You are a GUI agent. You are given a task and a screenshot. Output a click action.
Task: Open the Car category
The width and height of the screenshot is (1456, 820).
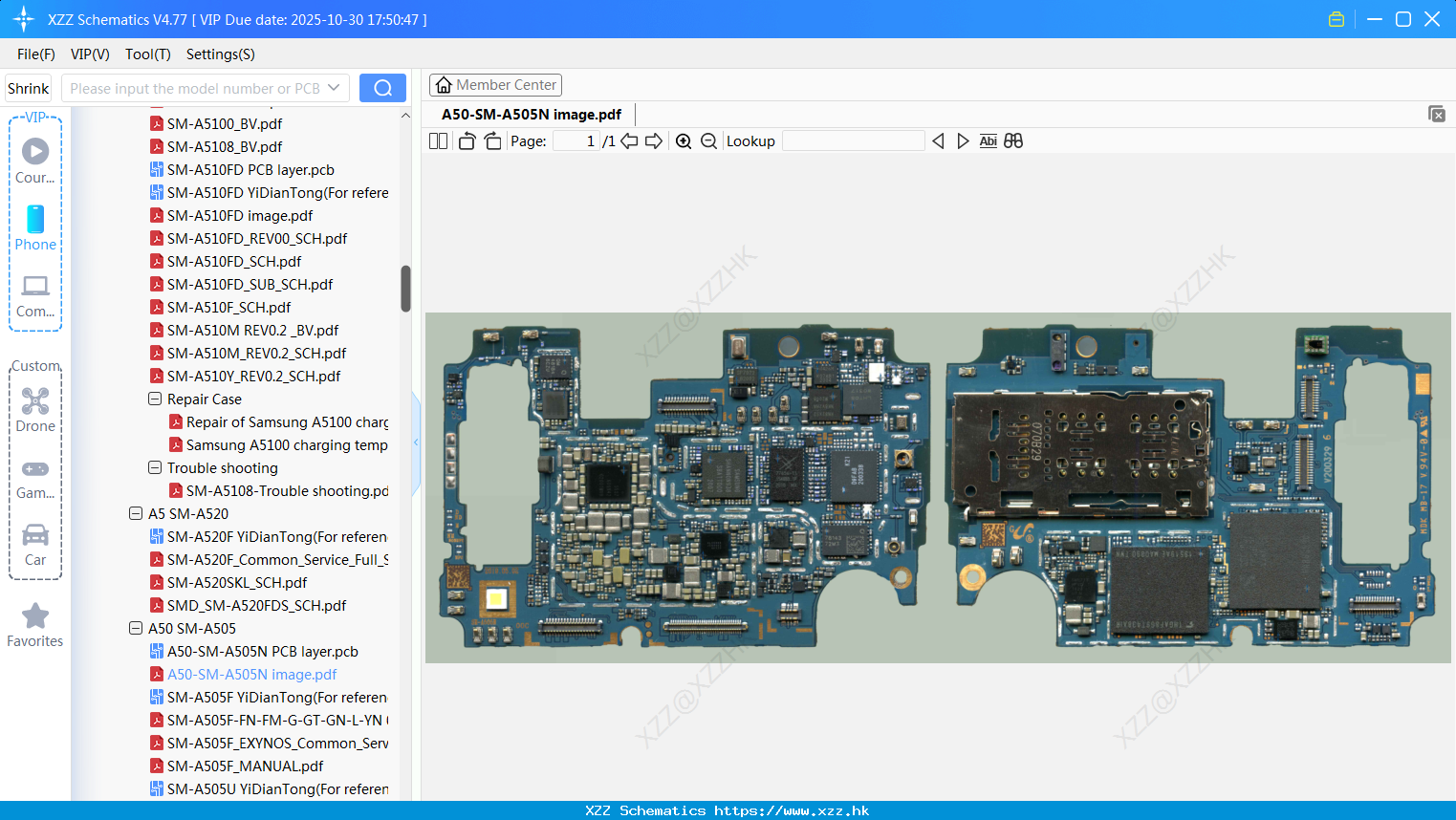(x=35, y=544)
